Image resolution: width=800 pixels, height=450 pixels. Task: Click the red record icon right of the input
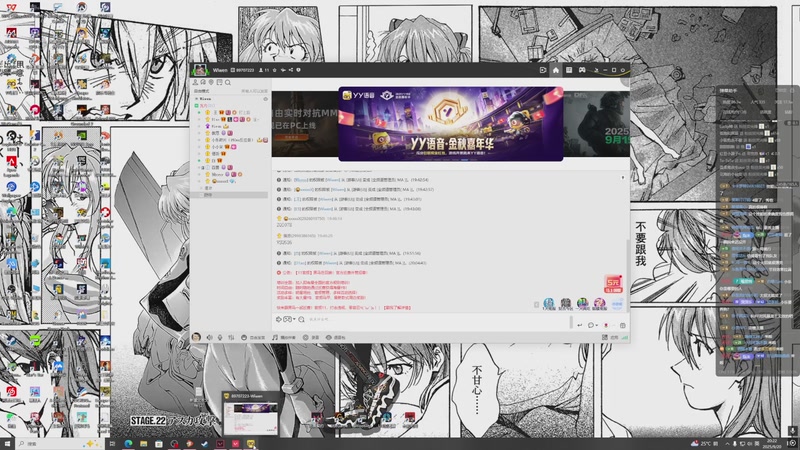(606, 325)
